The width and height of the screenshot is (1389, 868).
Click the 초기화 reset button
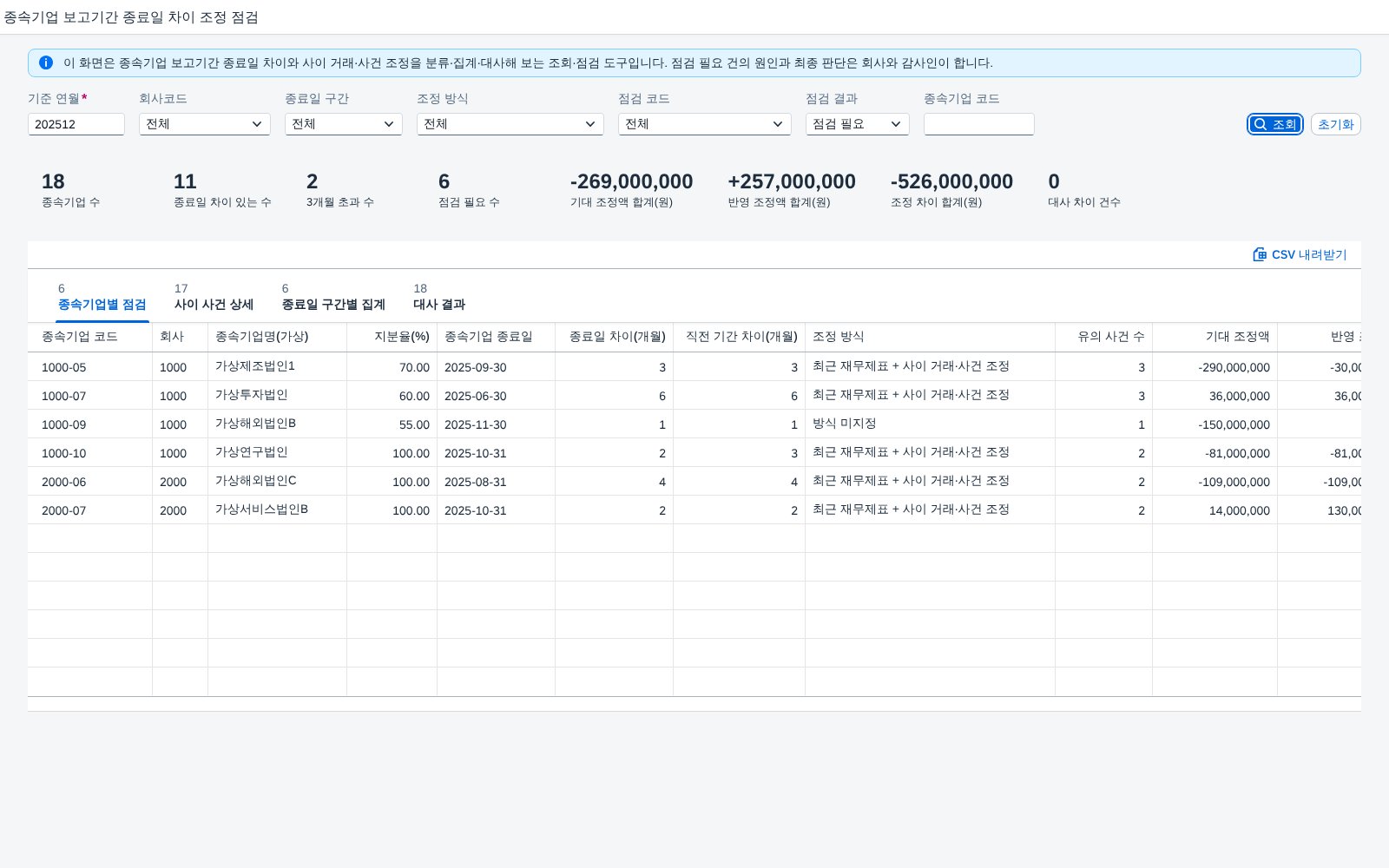pyautogui.click(x=1335, y=124)
